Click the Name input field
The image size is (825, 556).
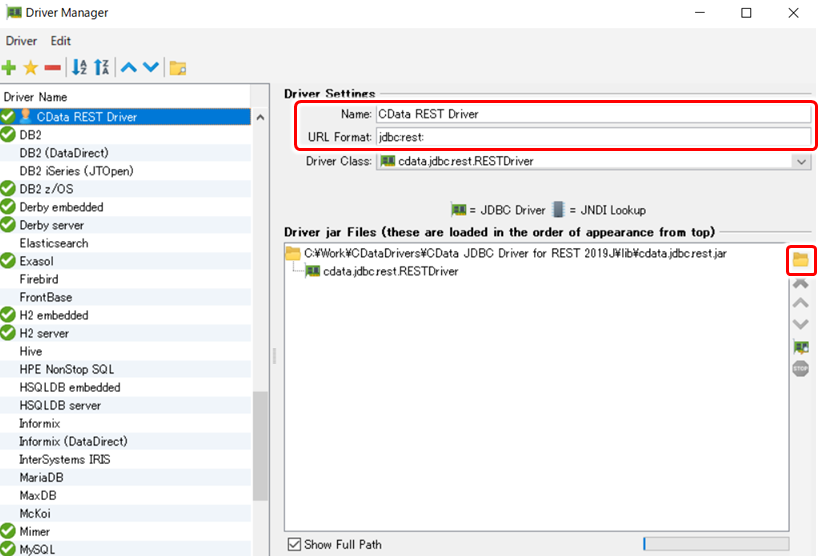[x=593, y=114]
